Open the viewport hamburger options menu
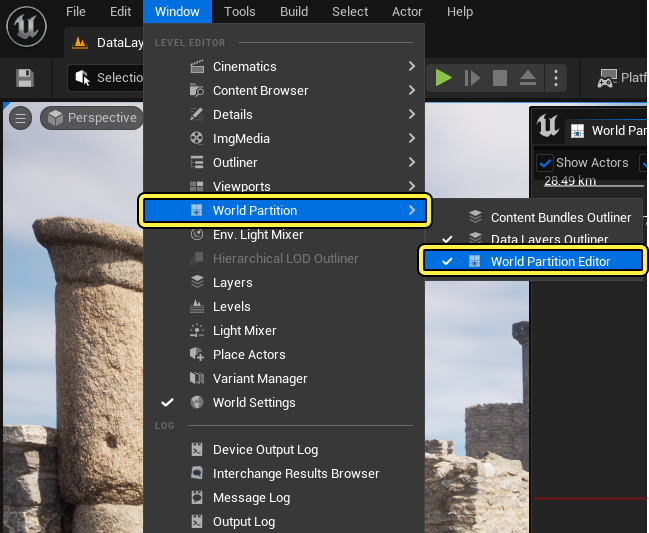This screenshot has height=533, width=649. tap(20, 118)
